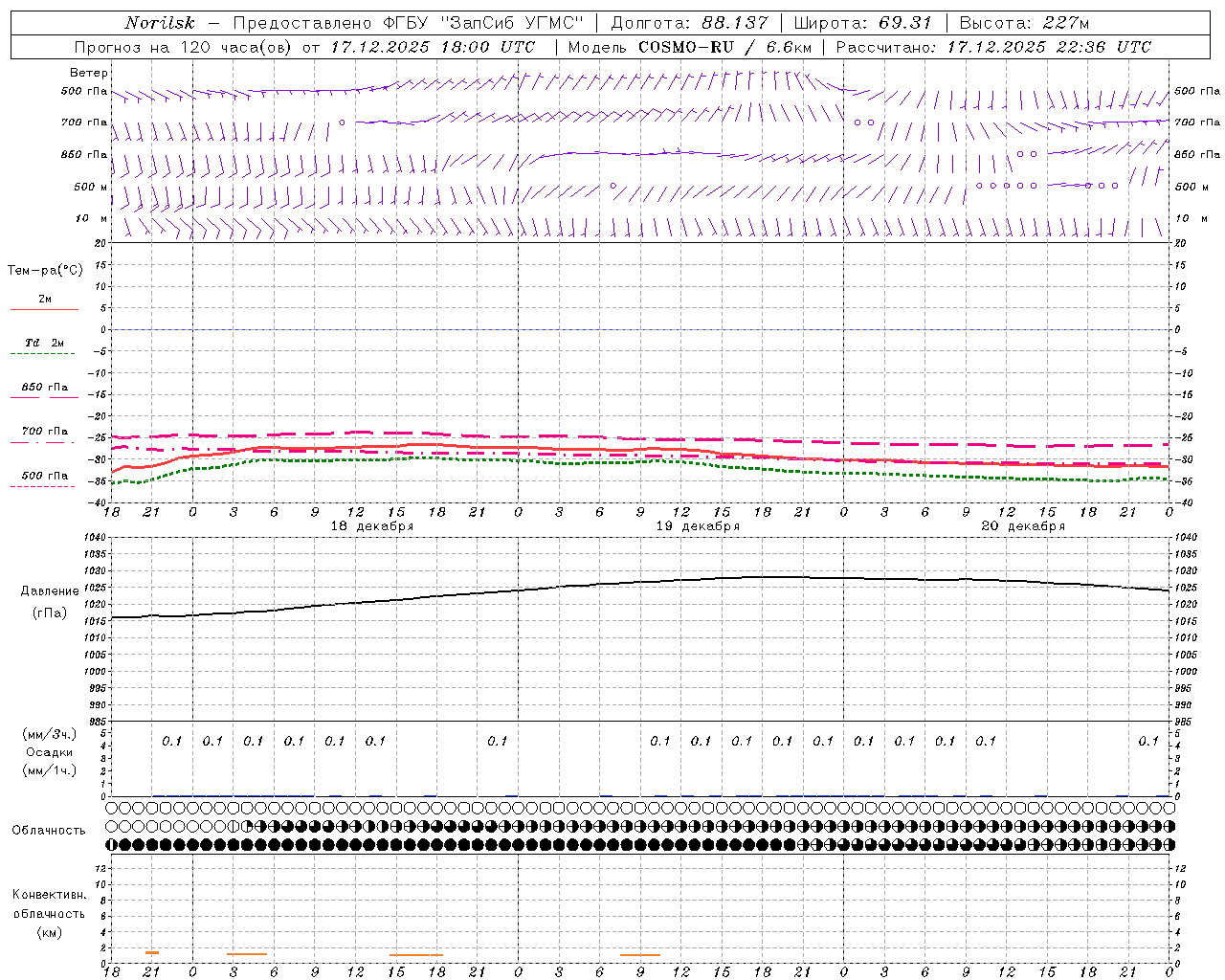Click the right-side 700 гПа wind level label
This screenshot has height=980, width=1225.
click(1197, 122)
